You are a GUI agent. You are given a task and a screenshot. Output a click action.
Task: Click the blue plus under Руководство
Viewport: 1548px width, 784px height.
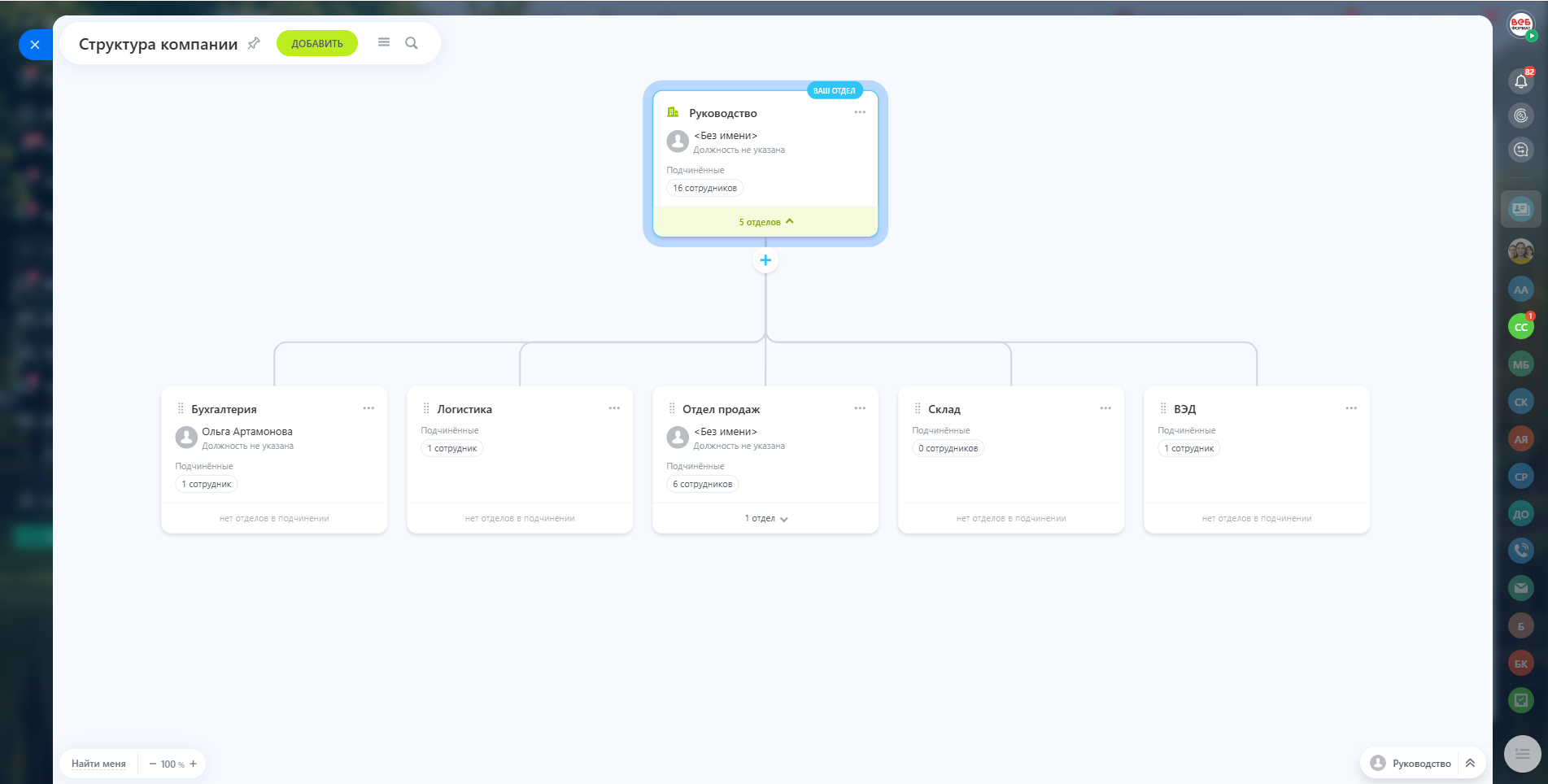(x=765, y=260)
